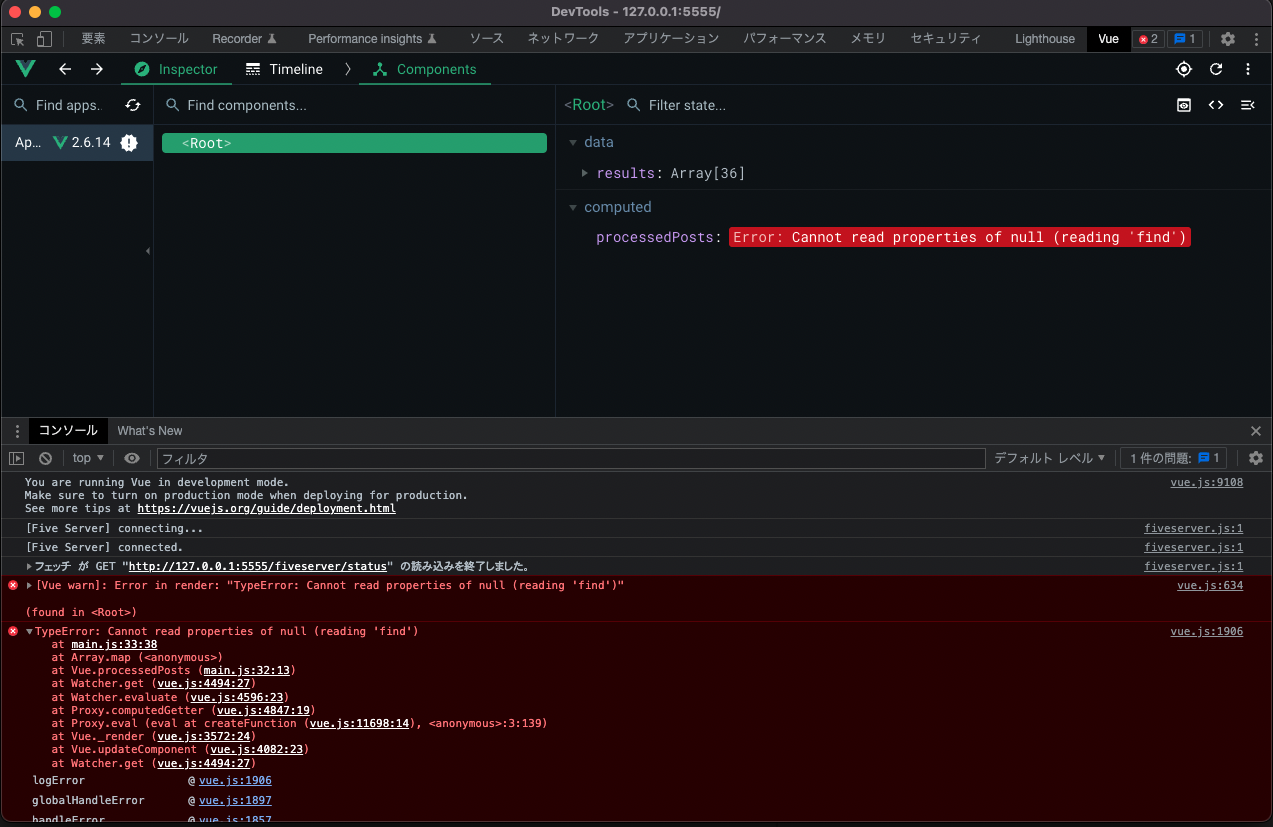Open the vuejs.org deployment guide link
This screenshot has width=1273, height=827.
266,508
